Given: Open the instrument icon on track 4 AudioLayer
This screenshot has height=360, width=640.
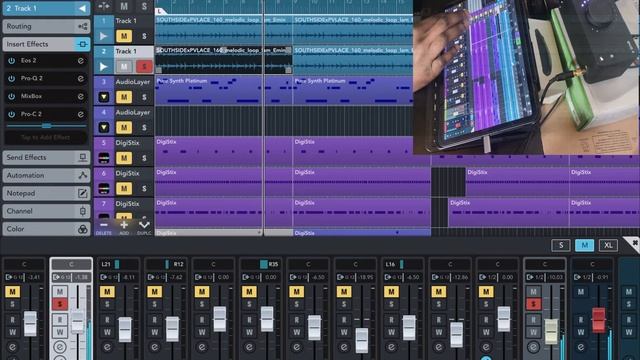Looking at the screenshot, I should (x=104, y=128).
